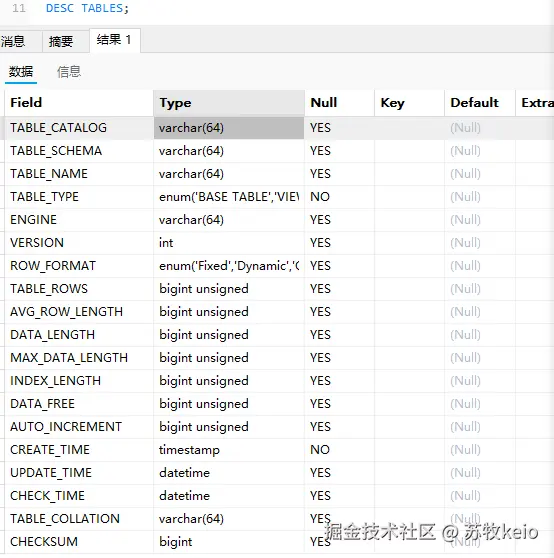Viewport: 554px width, 558px height.
Task: Select the TABLE_CATALOG field cell
Action: pos(79,128)
